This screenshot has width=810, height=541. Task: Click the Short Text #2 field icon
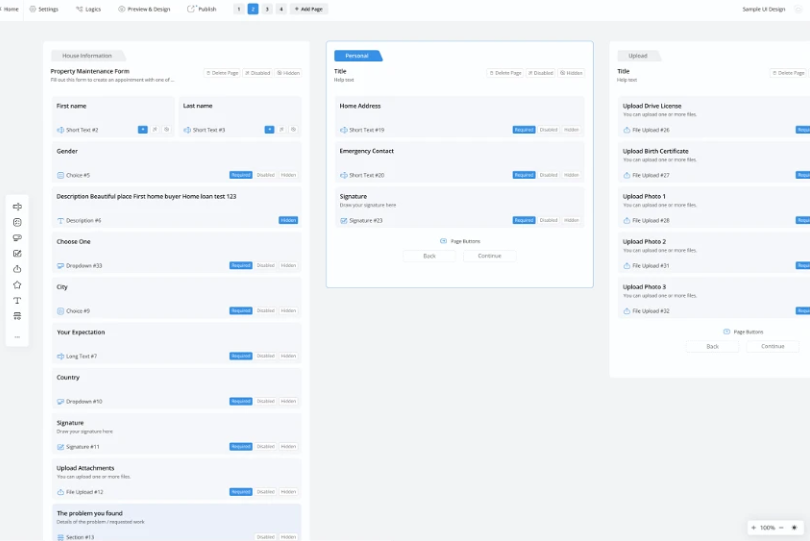click(60, 130)
